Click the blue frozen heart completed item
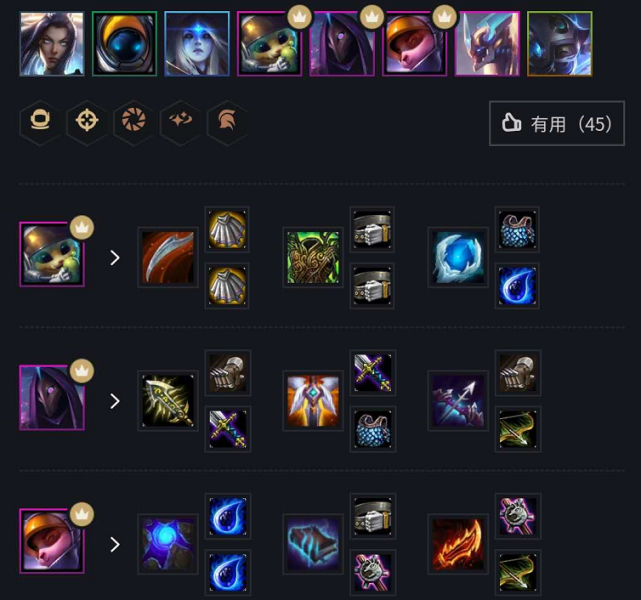Image resolution: width=641 pixels, height=600 pixels. tap(458, 257)
